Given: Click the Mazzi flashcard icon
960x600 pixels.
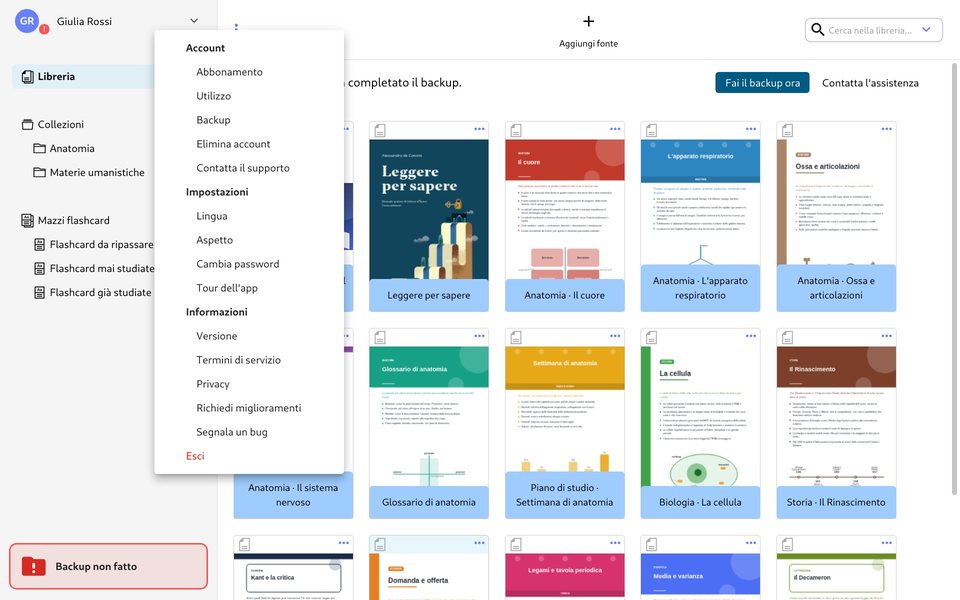Looking at the screenshot, I should point(28,220).
